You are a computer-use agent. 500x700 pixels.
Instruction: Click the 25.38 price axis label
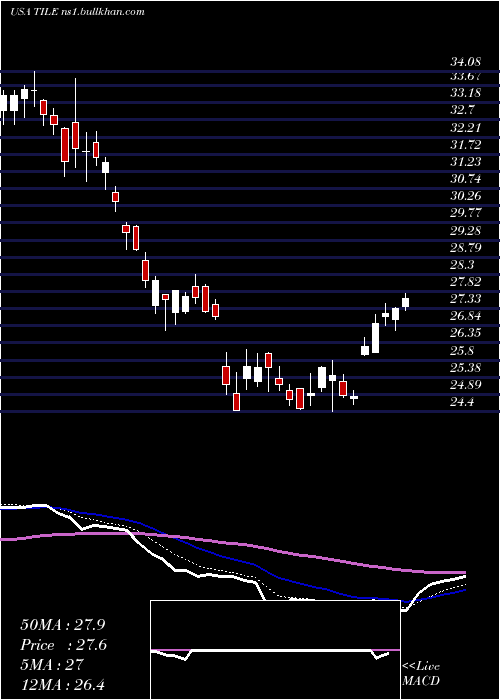[x=465, y=368]
